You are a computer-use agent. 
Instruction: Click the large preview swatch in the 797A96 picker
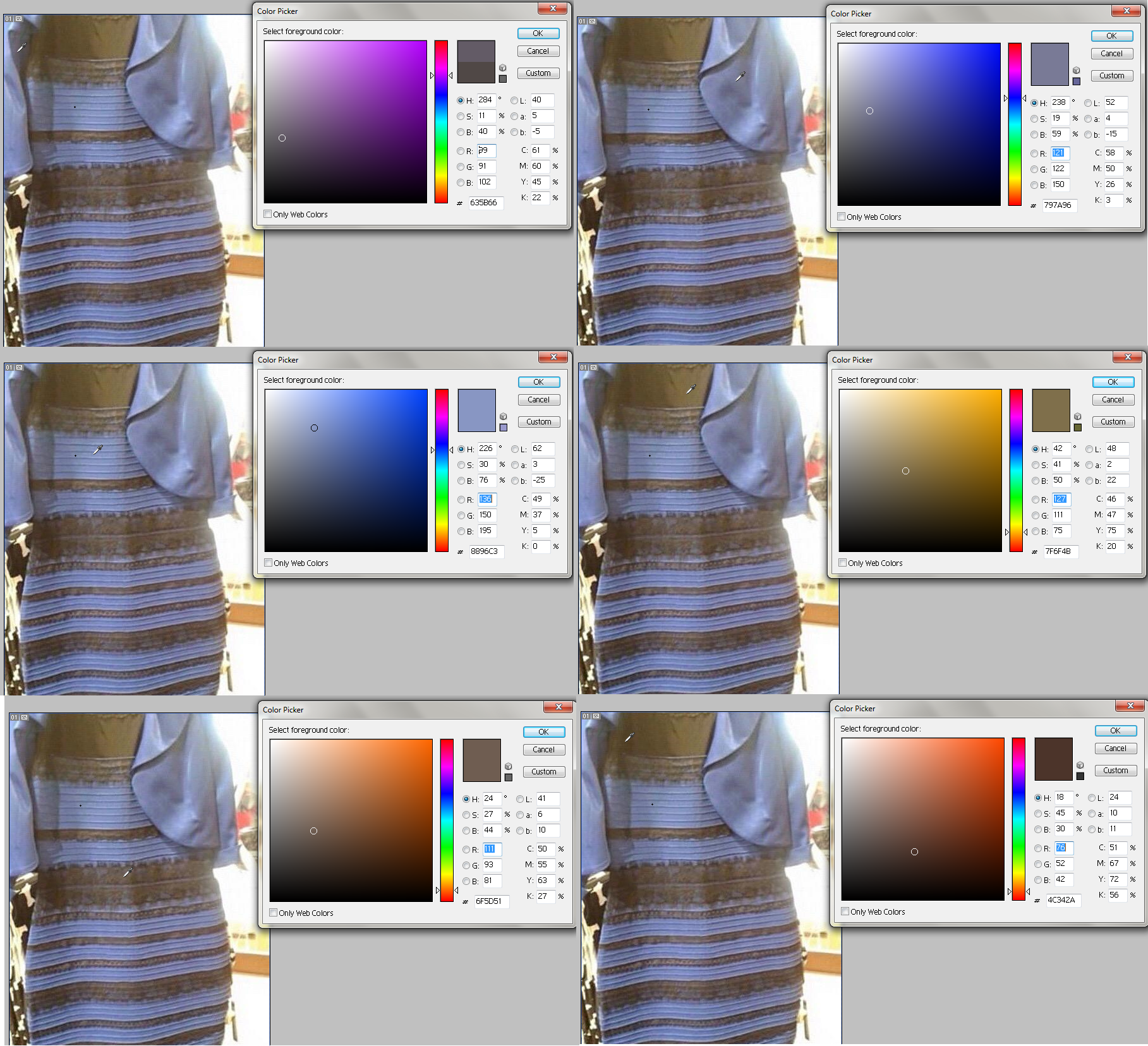[1049, 64]
